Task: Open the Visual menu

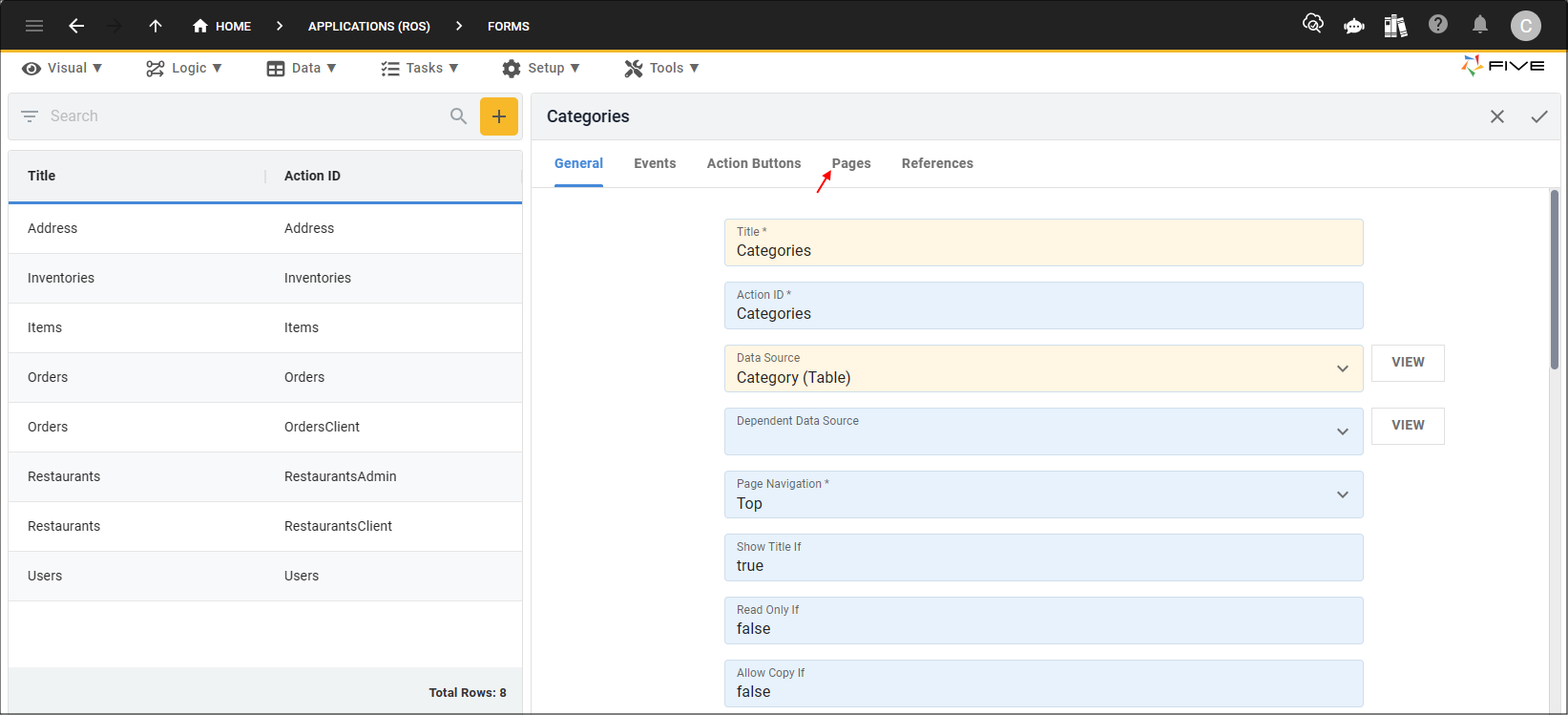Action: tap(62, 68)
